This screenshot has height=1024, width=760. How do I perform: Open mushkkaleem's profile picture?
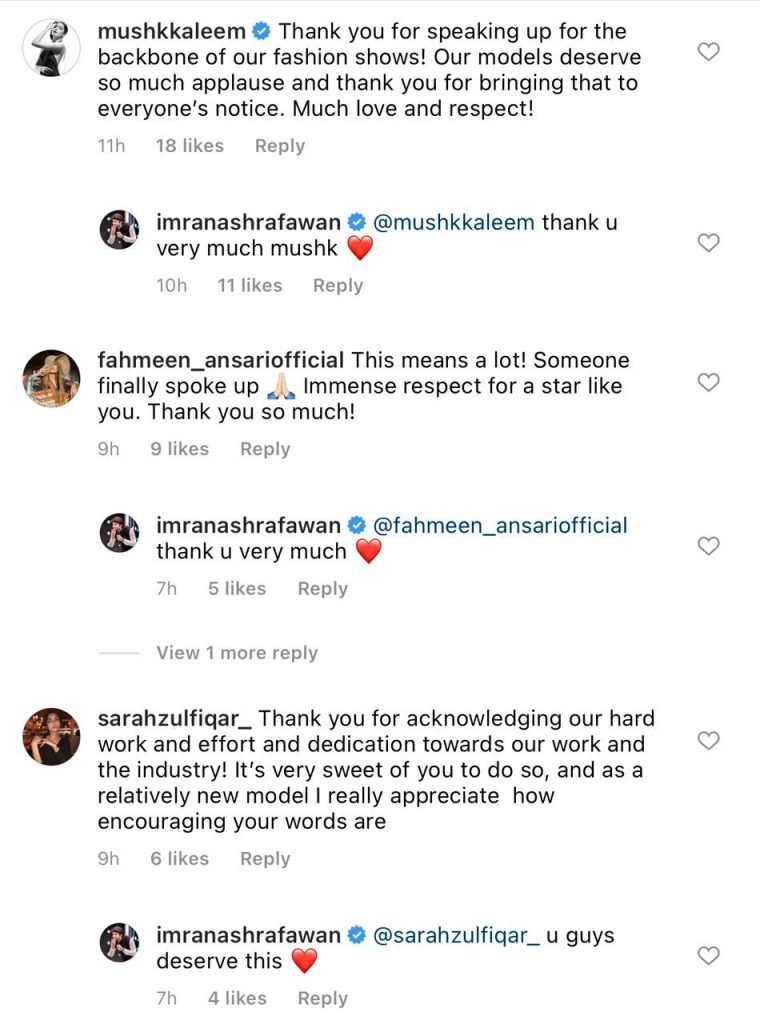tap(51, 45)
